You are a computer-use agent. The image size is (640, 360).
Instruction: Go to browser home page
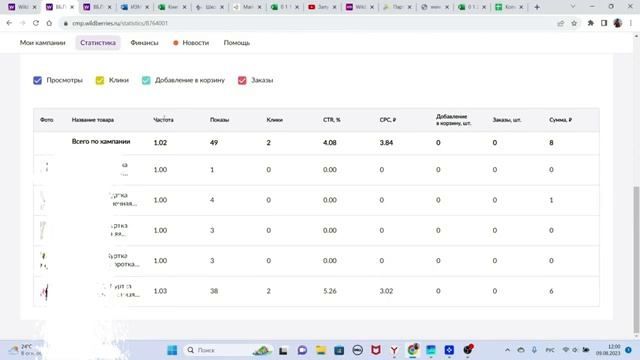pos(49,23)
